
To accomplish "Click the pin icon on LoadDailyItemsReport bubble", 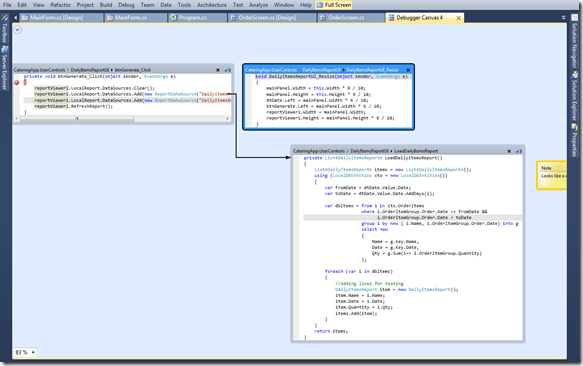I will click(x=518, y=151).
